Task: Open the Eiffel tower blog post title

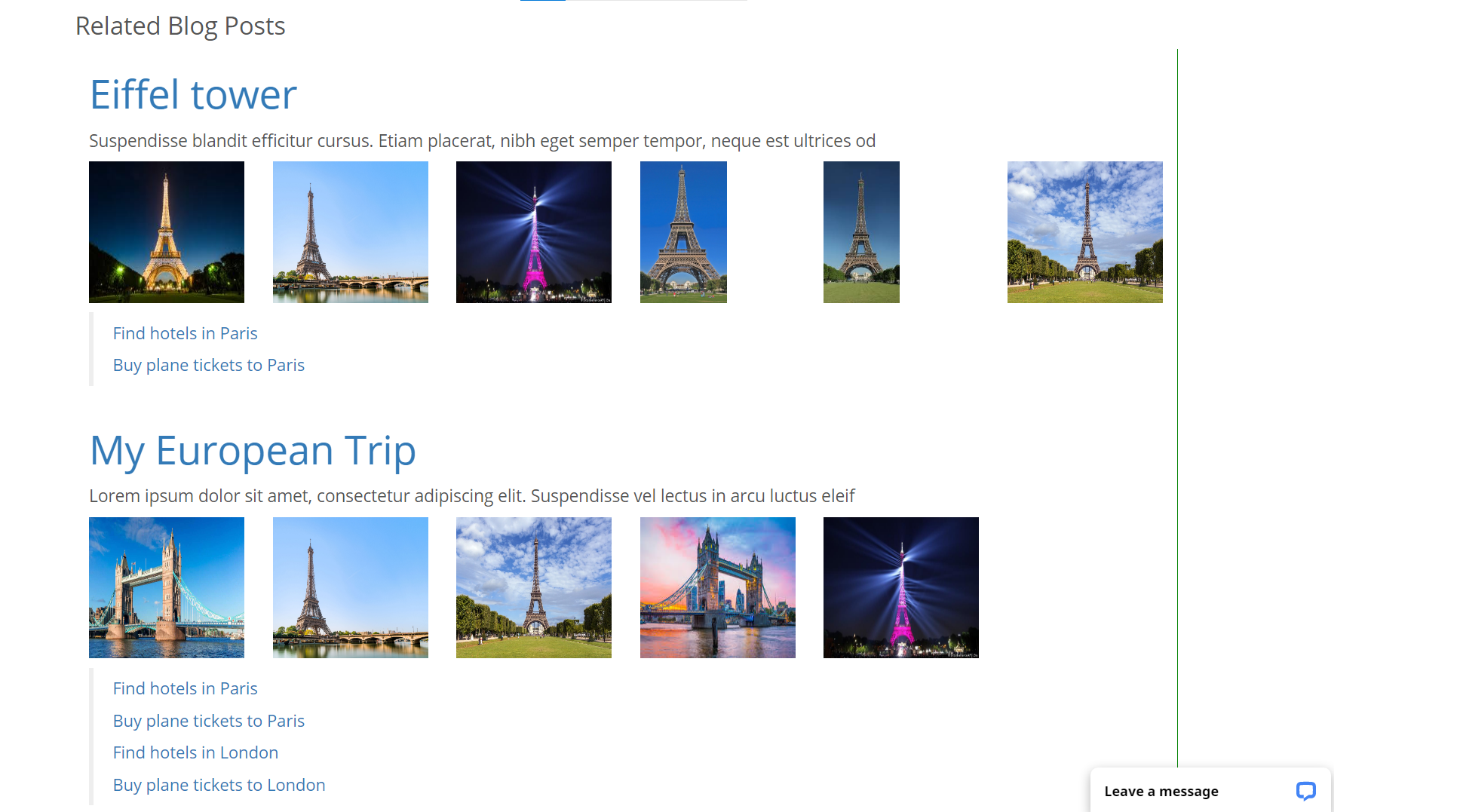Action: [193, 94]
